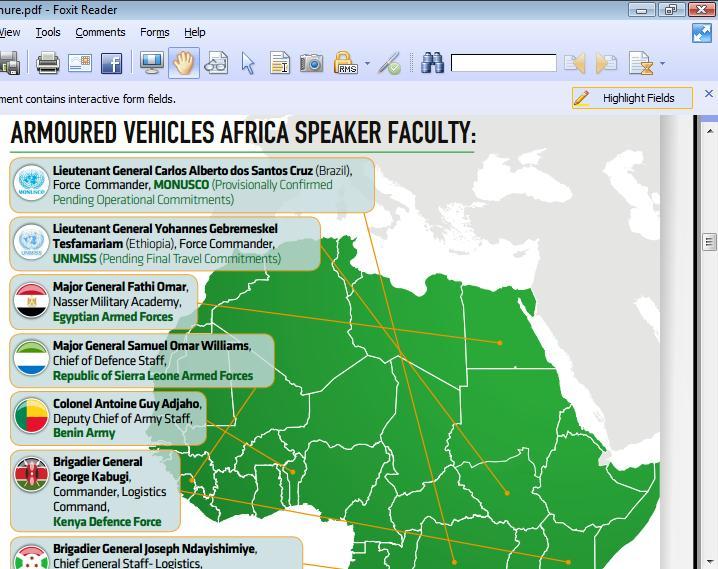Click the Benin flag next to Antoine Guy Adjaho
The width and height of the screenshot is (718, 569).
tap(31, 416)
